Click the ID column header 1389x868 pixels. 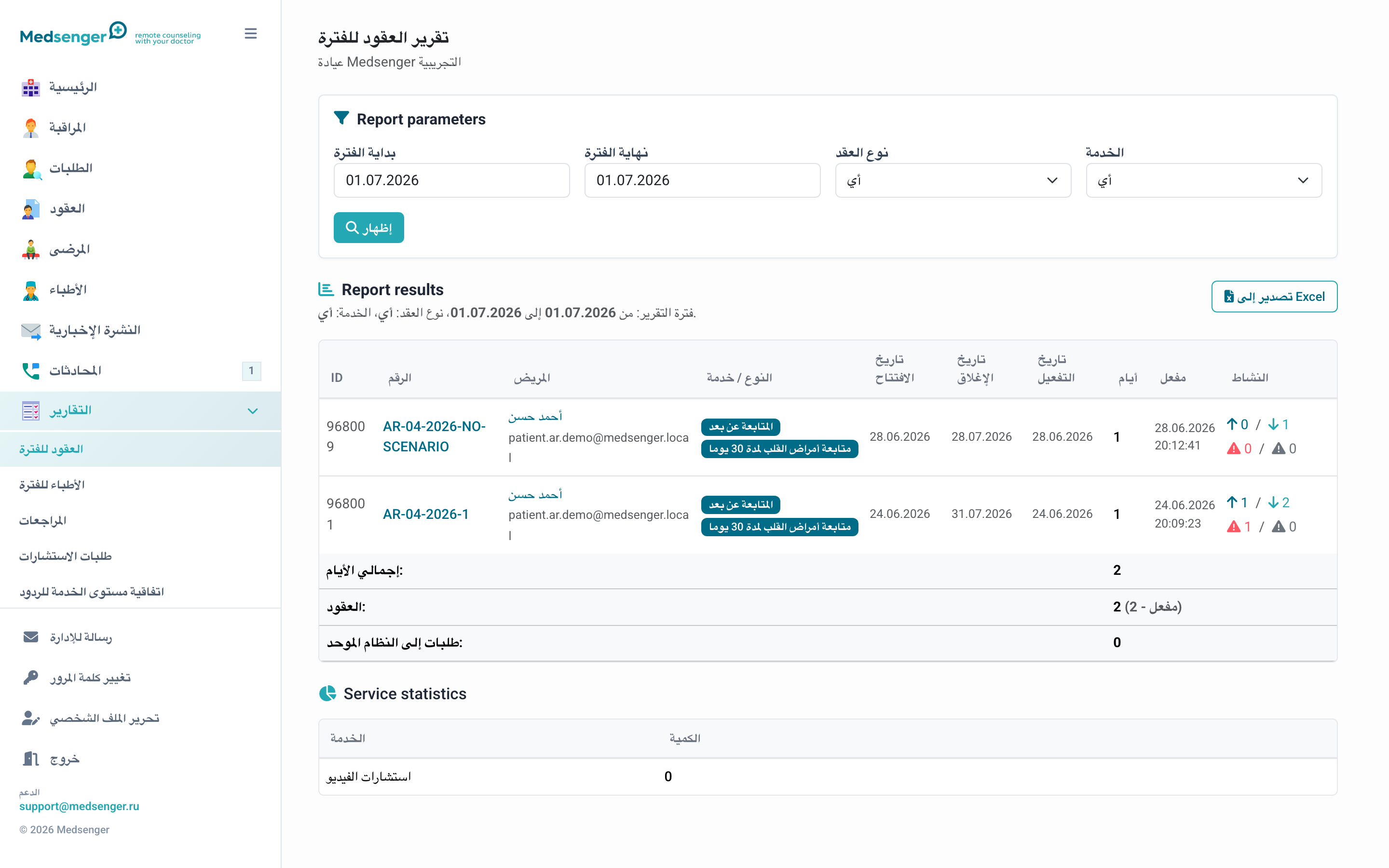tap(337, 377)
